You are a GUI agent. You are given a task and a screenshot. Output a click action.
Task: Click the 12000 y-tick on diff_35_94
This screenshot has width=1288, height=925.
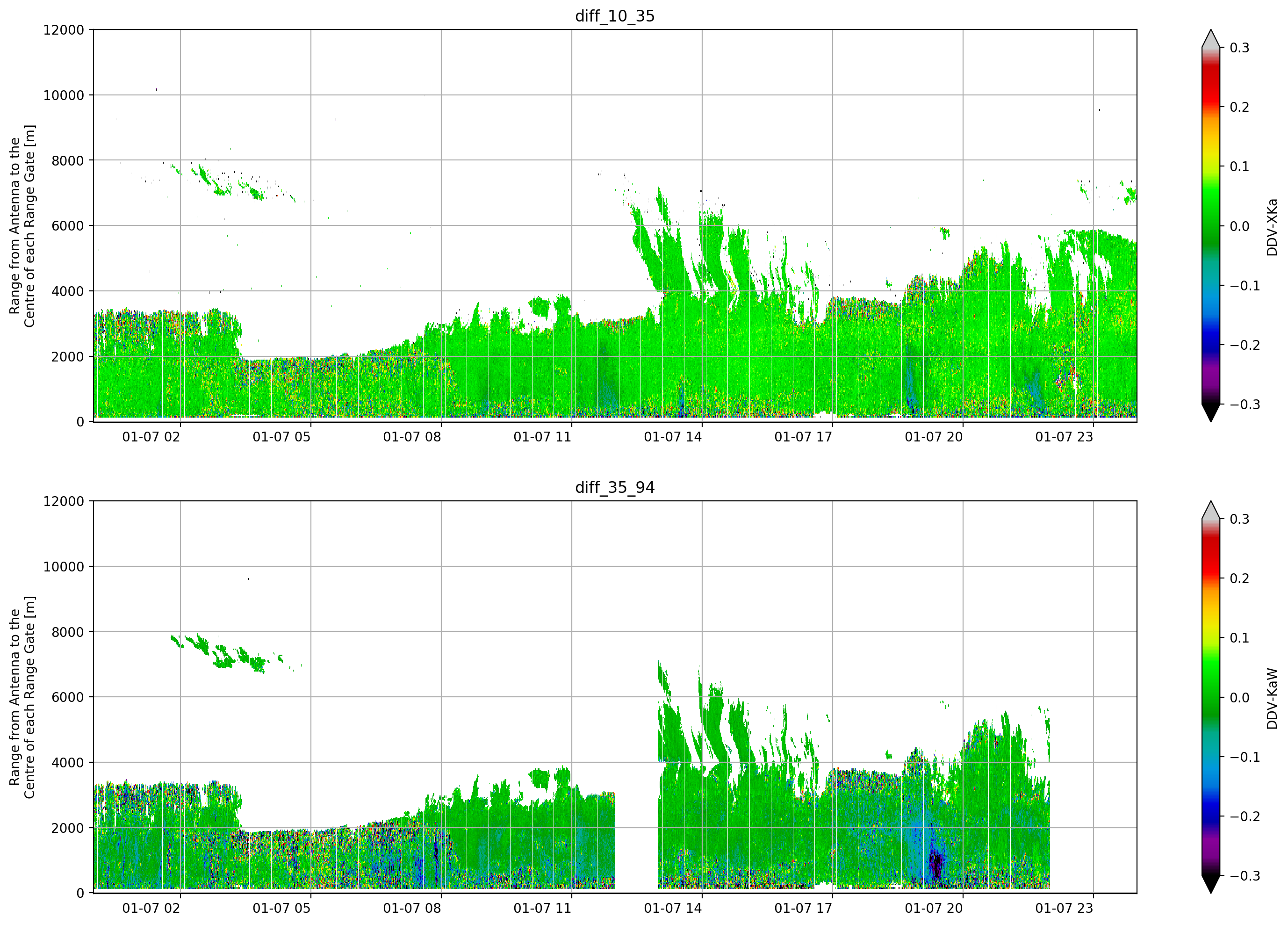click(x=64, y=501)
